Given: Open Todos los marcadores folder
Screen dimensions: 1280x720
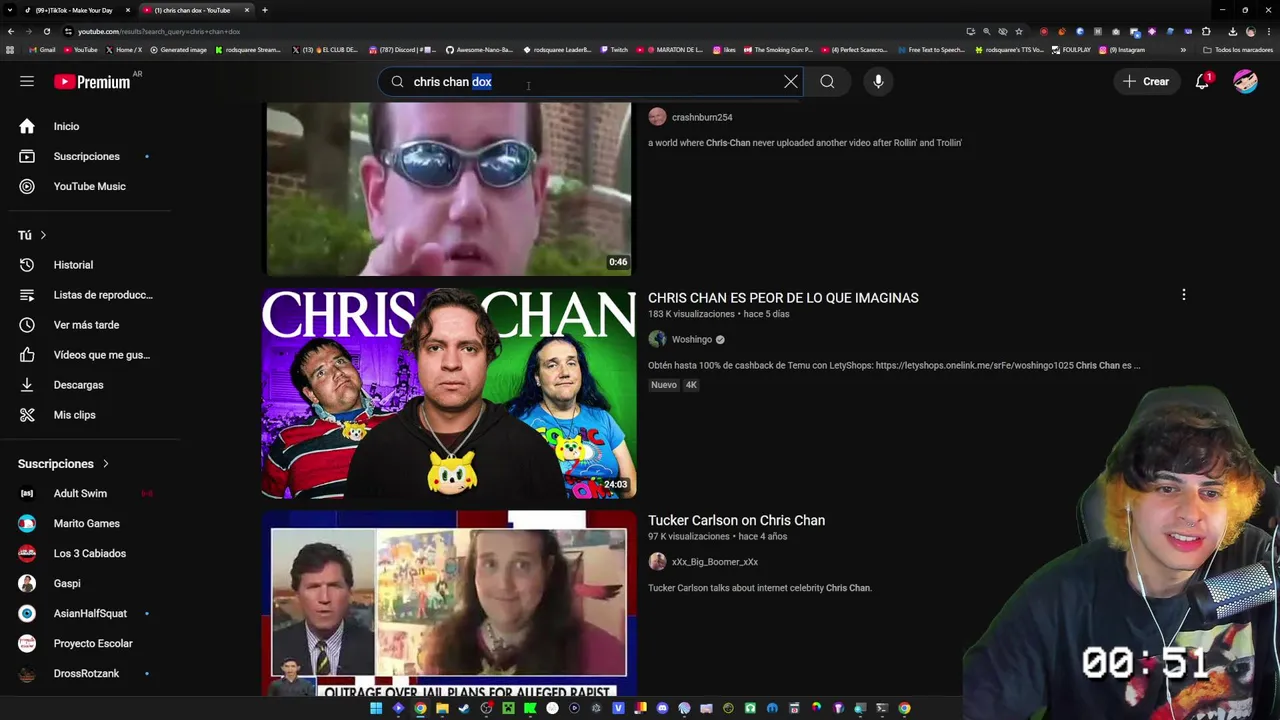Looking at the screenshot, I should pos(1238,50).
